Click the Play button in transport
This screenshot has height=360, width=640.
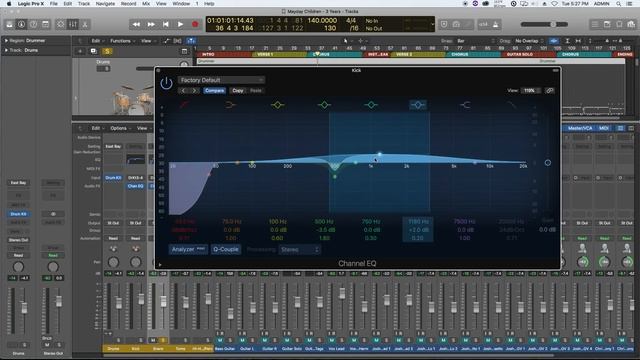point(180,24)
